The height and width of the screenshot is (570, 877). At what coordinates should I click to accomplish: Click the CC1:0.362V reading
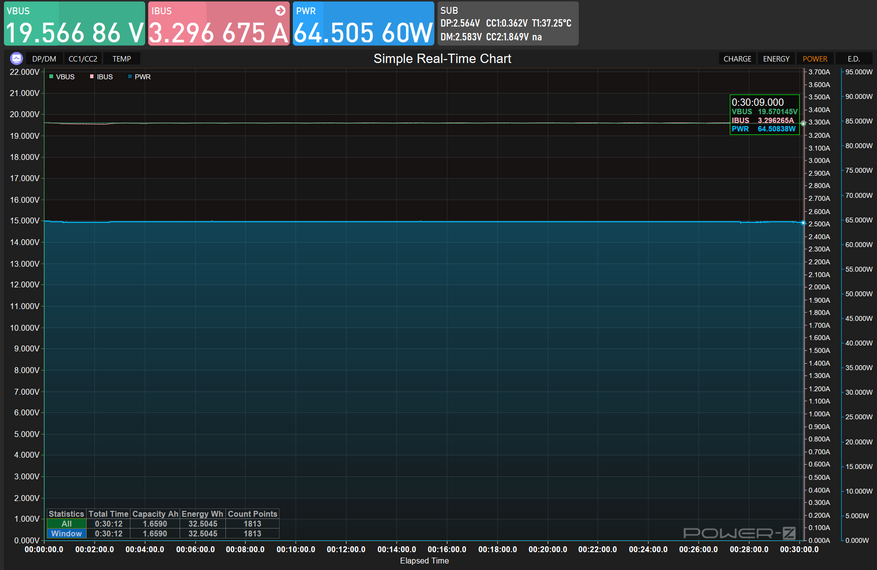507,23
